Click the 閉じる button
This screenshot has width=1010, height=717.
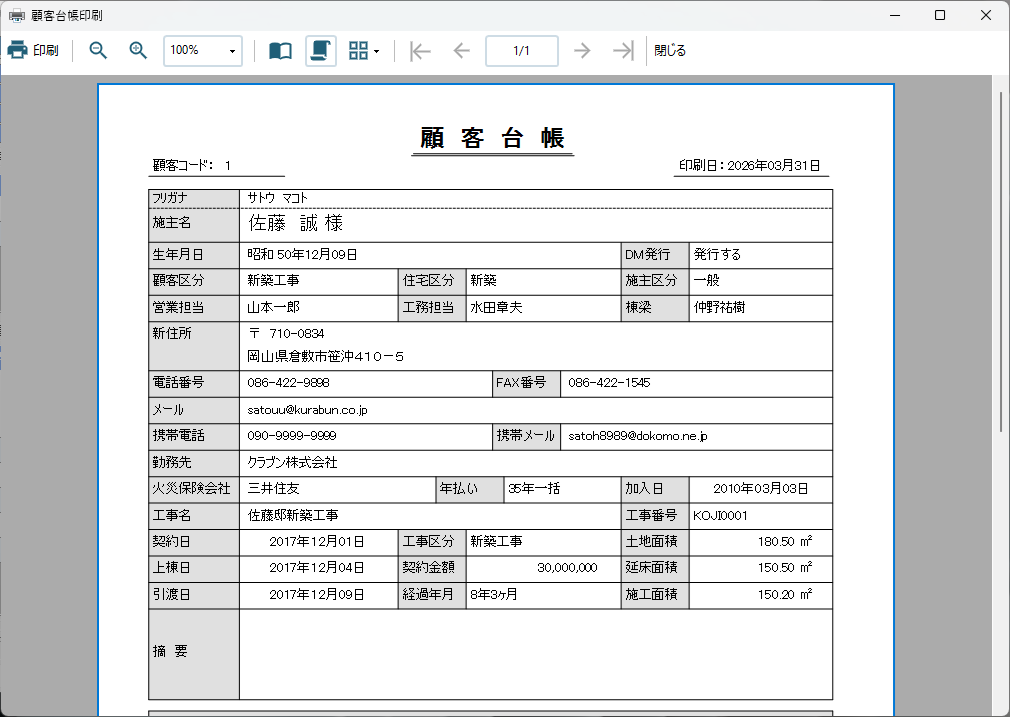coord(670,50)
